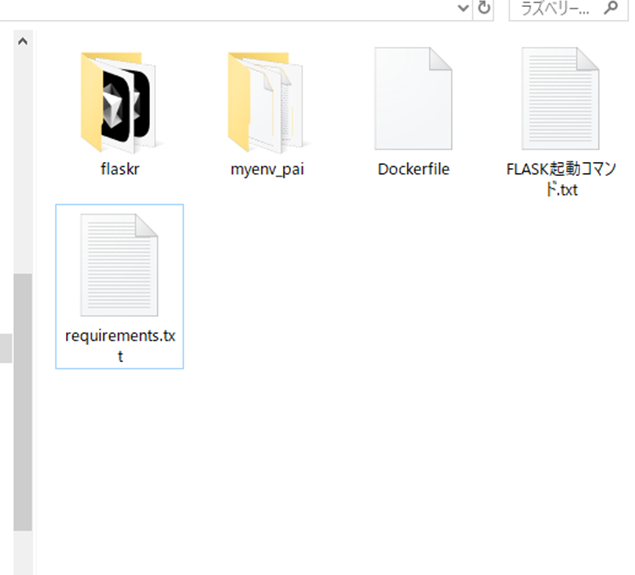Click the ラズベリー search box
The image size is (635, 575).
pos(569,8)
